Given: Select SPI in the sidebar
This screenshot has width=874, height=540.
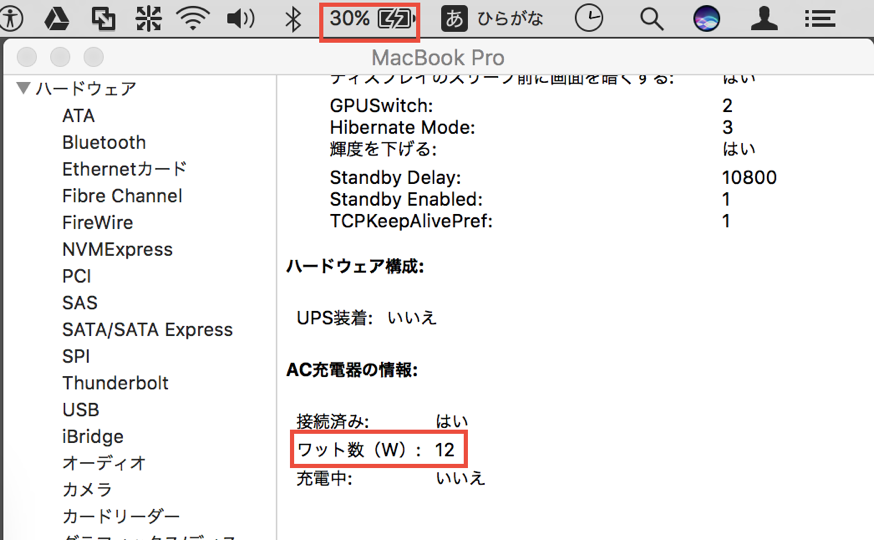Looking at the screenshot, I should (x=76, y=356).
